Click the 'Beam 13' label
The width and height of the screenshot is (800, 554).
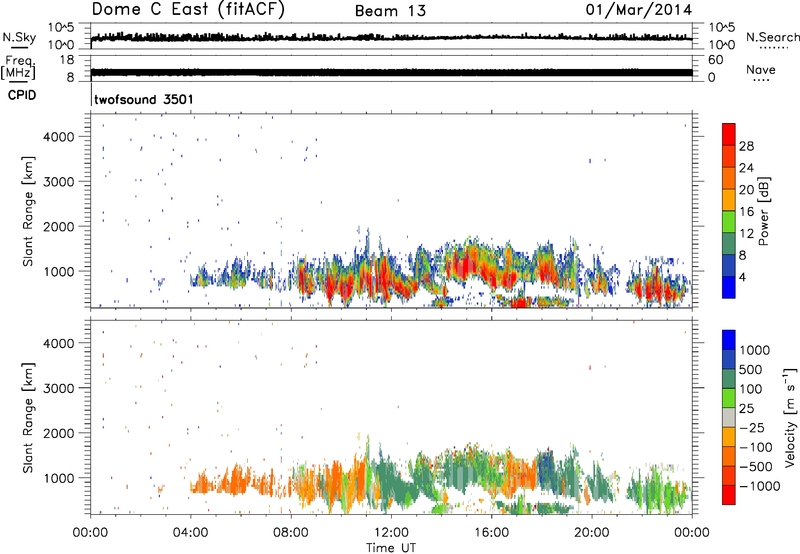tap(390, 11)
